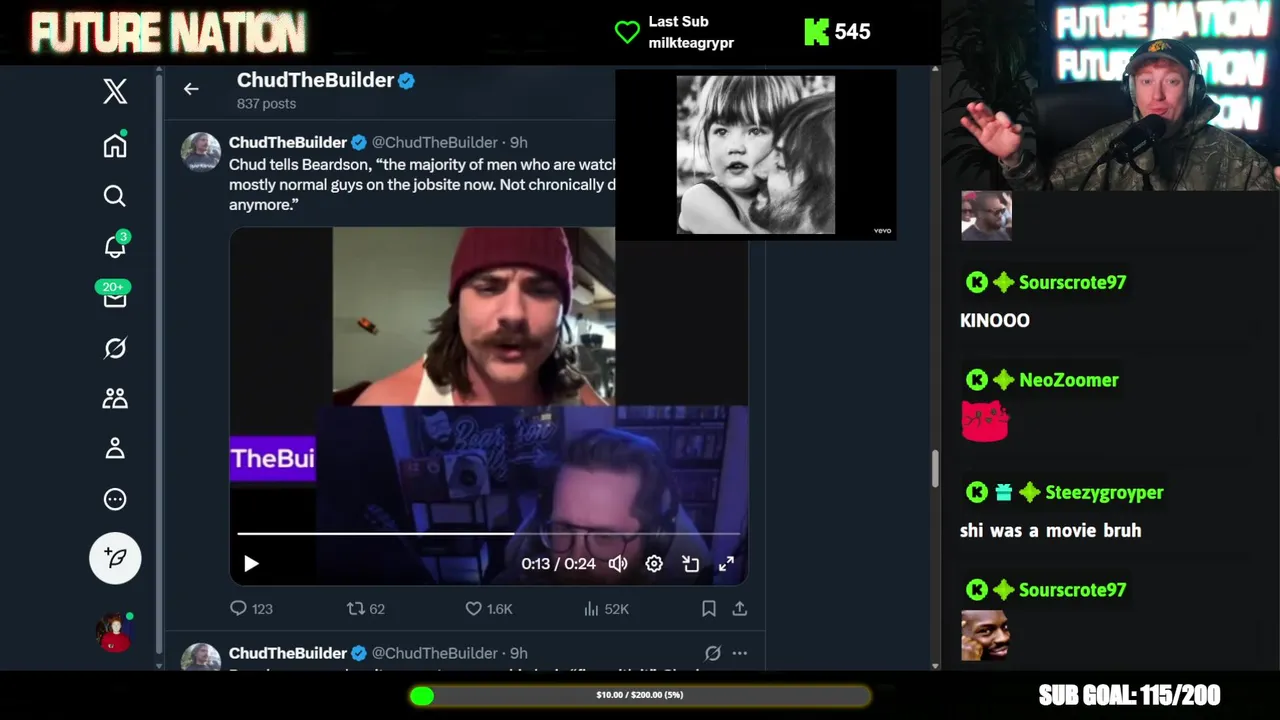Compose a new post with feather button
1280x720 pixels.
(x=115, y=557)
